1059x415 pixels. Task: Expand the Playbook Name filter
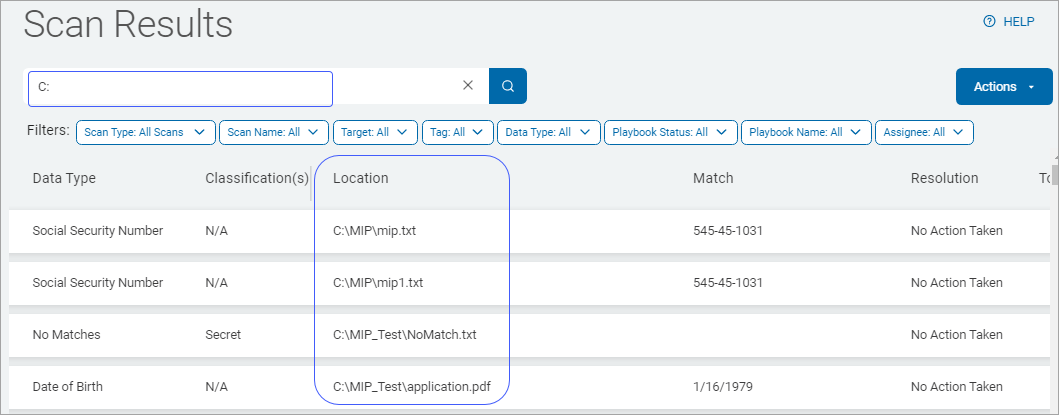click(806, 132)
